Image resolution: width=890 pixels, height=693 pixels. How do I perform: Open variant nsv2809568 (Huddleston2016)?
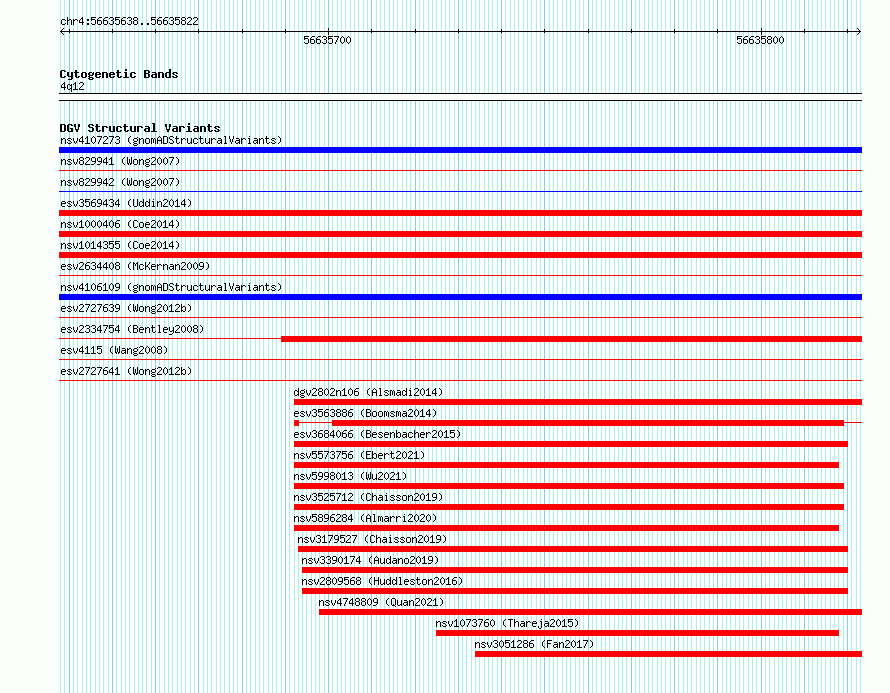click(x=382, y=581)
